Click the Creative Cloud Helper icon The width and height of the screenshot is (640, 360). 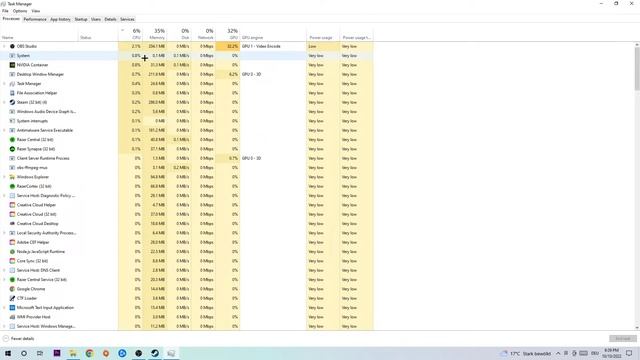[x=12, y=205]
